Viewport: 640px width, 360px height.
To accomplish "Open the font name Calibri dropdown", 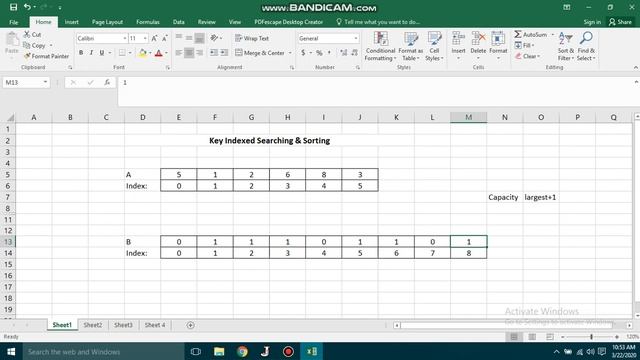I will pyautogui.click(x=124, y=38).
